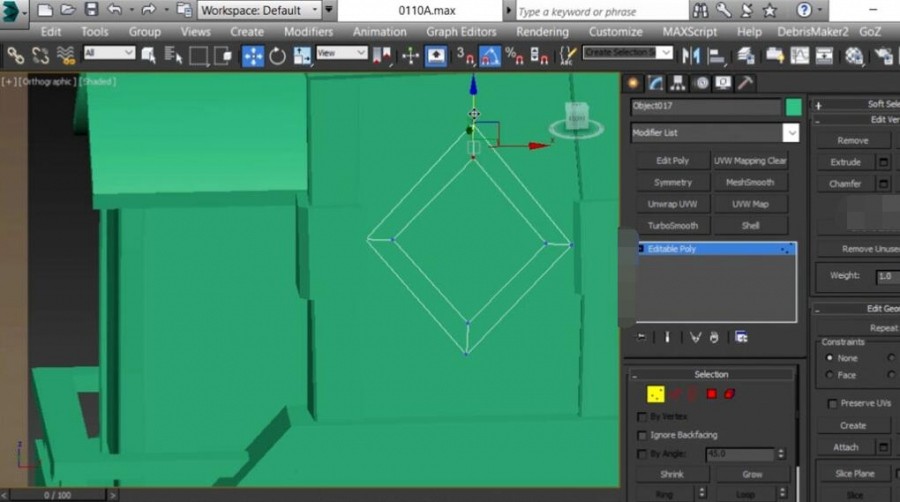Image resolution: width=900 pixels, height=502 pixels.
Task: Toggle the Angle Snap icon
Action: click(x=490, y=56)
